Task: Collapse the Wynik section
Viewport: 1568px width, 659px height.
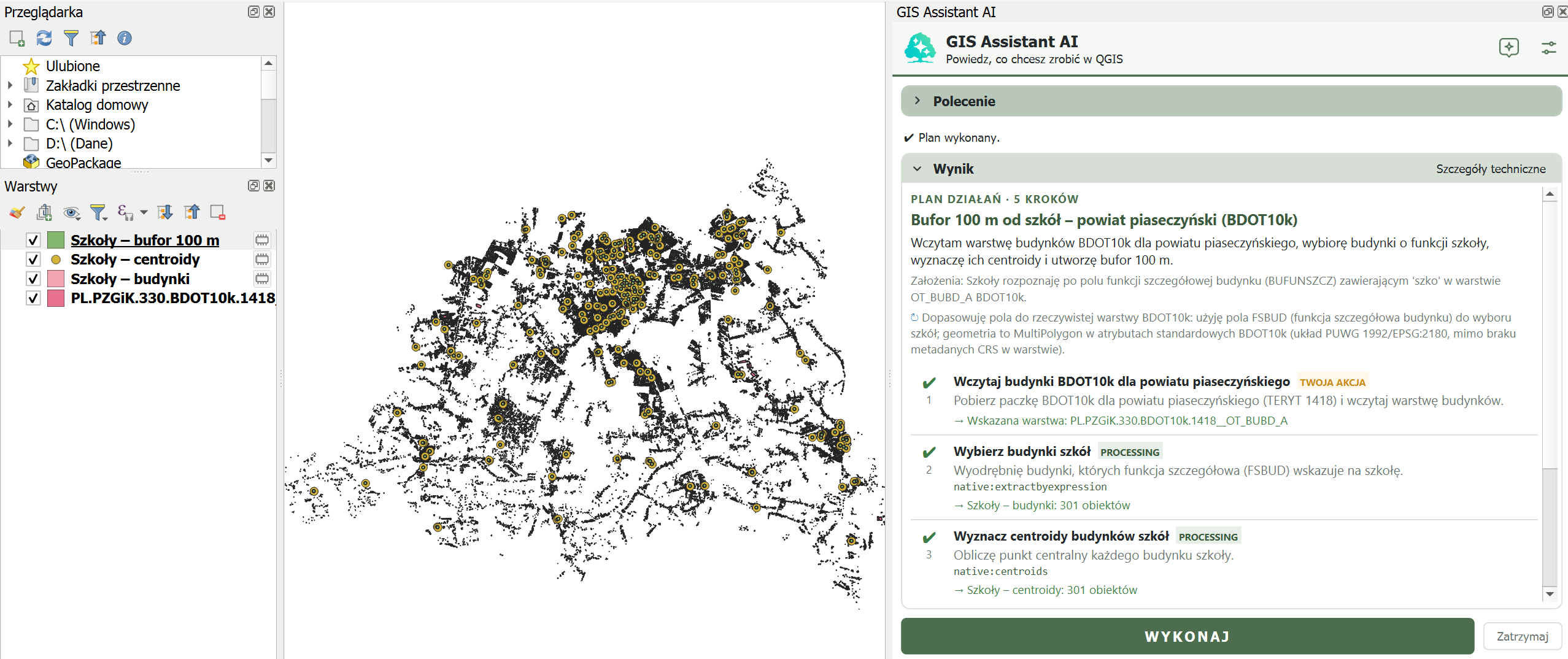Action: pyautogui.click(x=917, y=169)
